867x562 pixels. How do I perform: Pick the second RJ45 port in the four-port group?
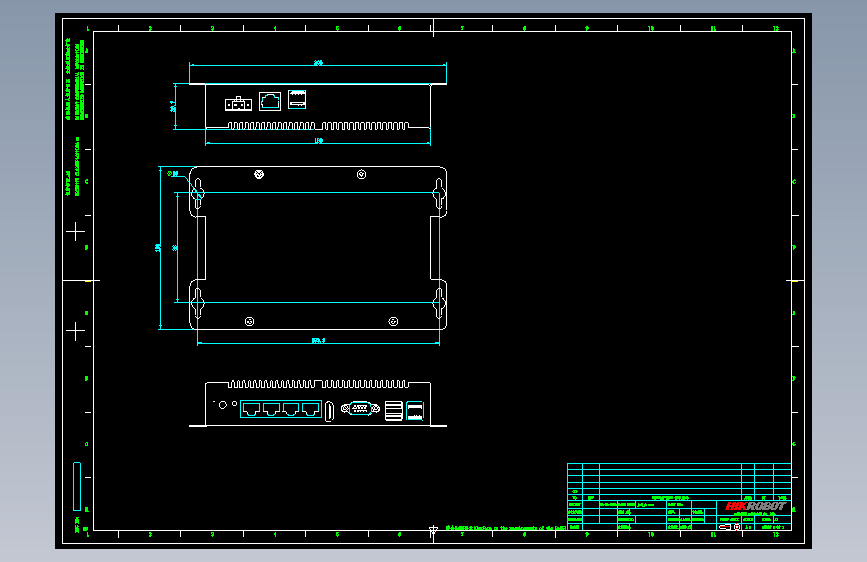271,409
